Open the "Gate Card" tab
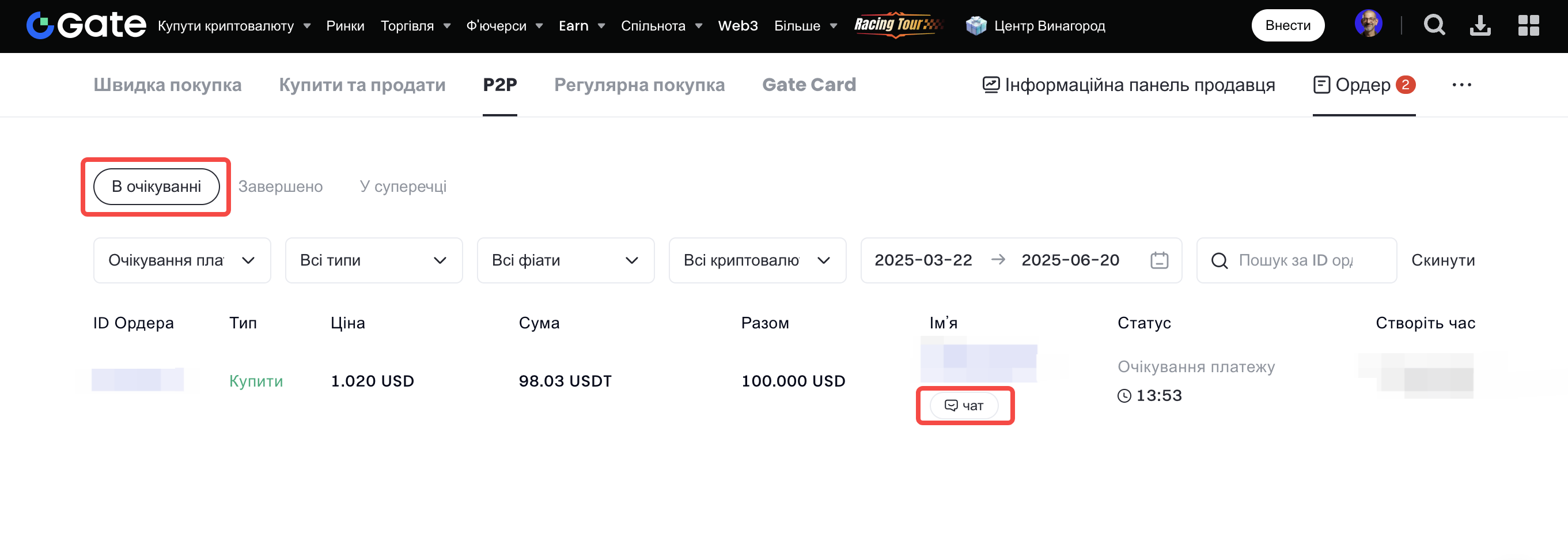1568x560 pixels. tap(808, 85)
